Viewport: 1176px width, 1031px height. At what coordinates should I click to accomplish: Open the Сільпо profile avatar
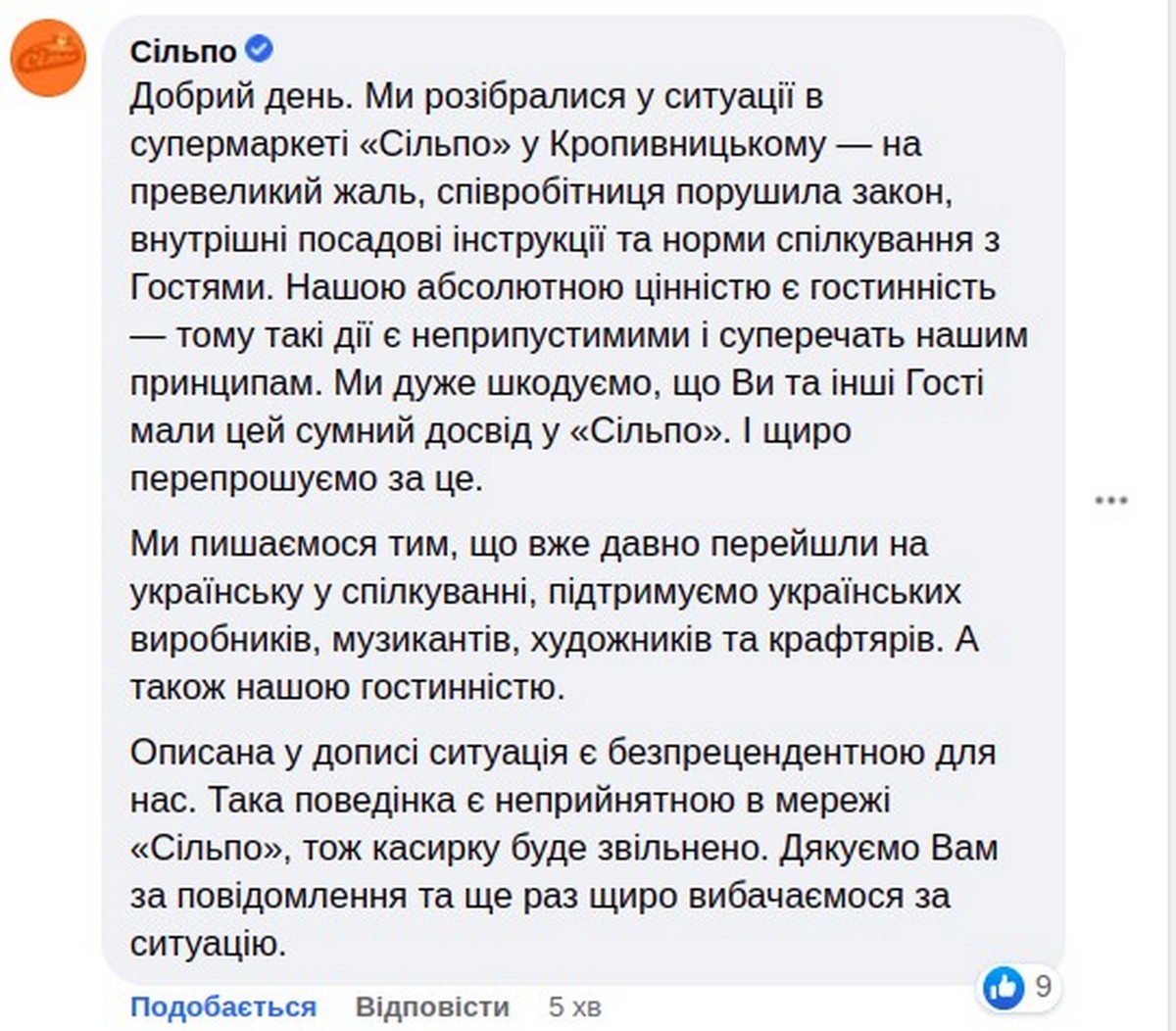coord(48,58)
